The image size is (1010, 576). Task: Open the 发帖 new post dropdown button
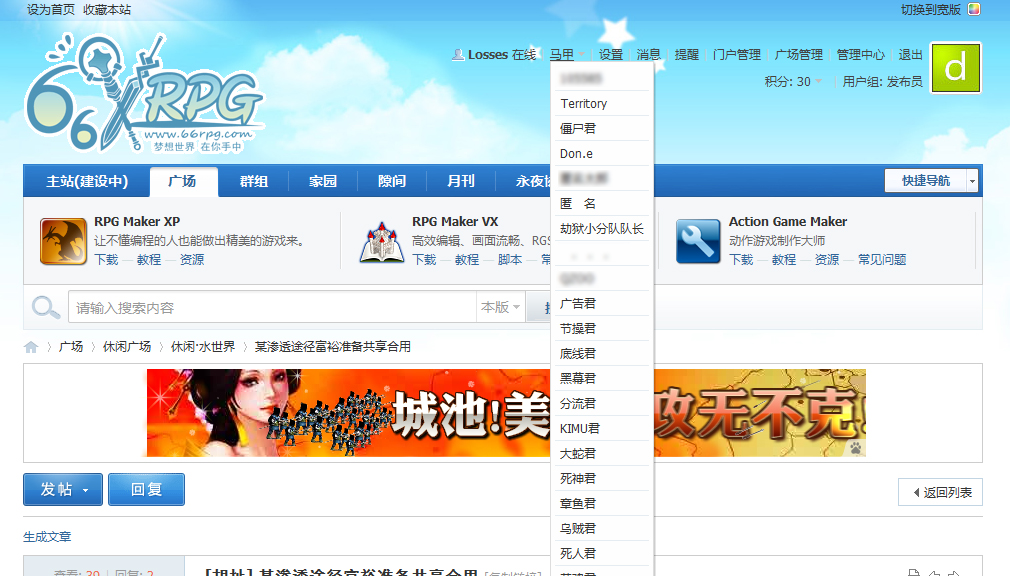pyautogui.click(x=63, y=490)
